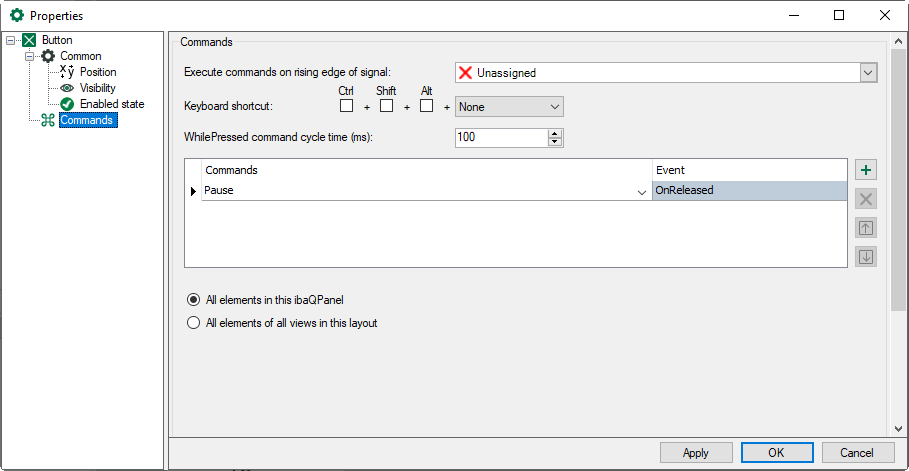Tick the Shift modifier checkbox
Image resolution: width=909 pixels, height=471 pixels.
[x=386, y=106]
